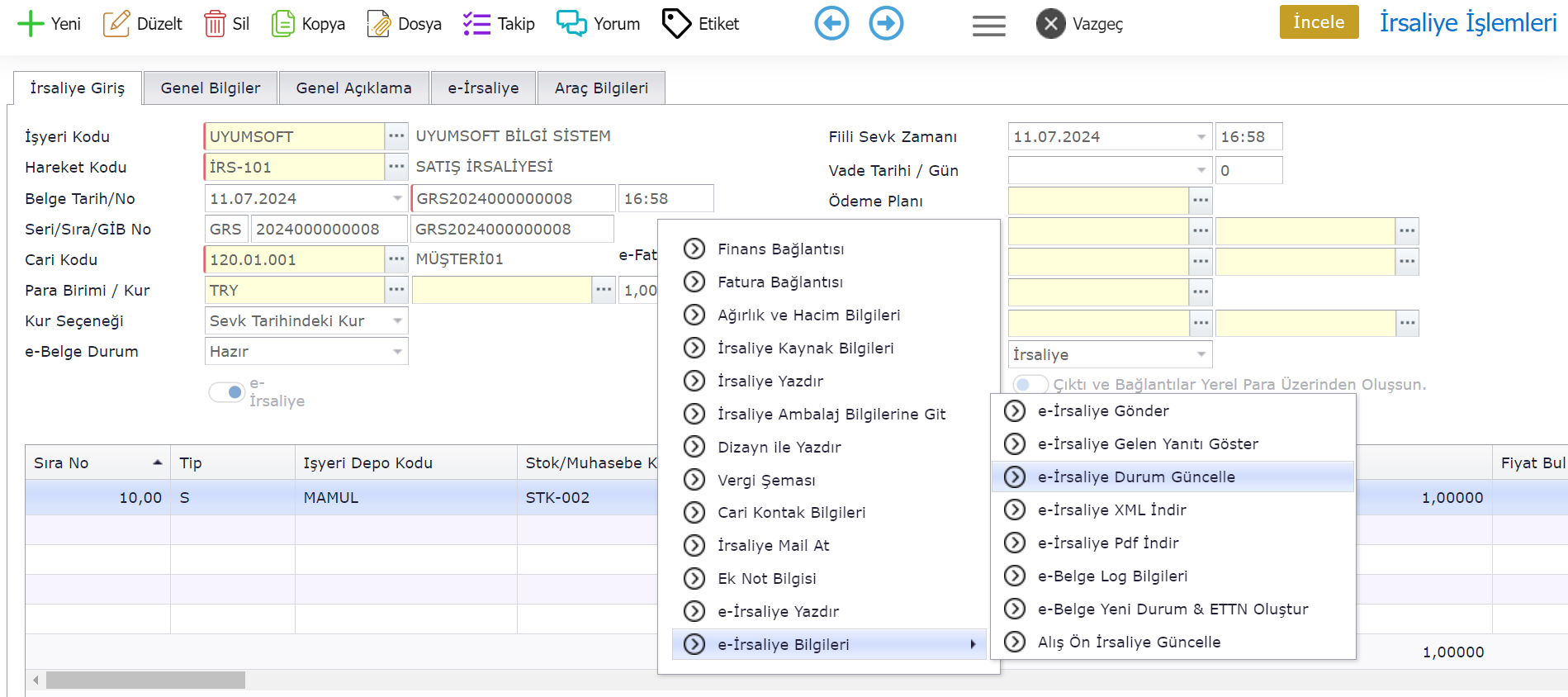This screenshot has width=1568, height=697.
Task: Open Hareket Kodu lookup ellipsis button
Action: point(396,167)
